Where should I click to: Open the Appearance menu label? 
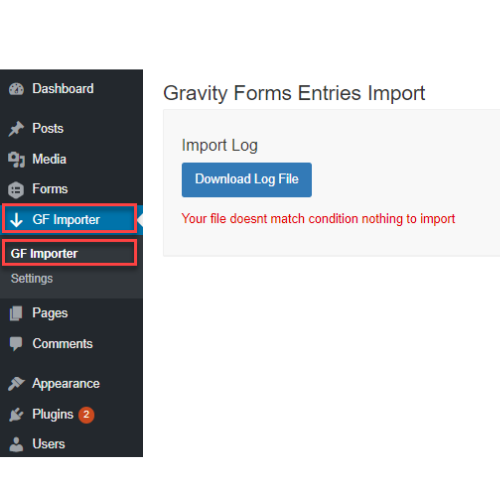[x=66, y=384]
